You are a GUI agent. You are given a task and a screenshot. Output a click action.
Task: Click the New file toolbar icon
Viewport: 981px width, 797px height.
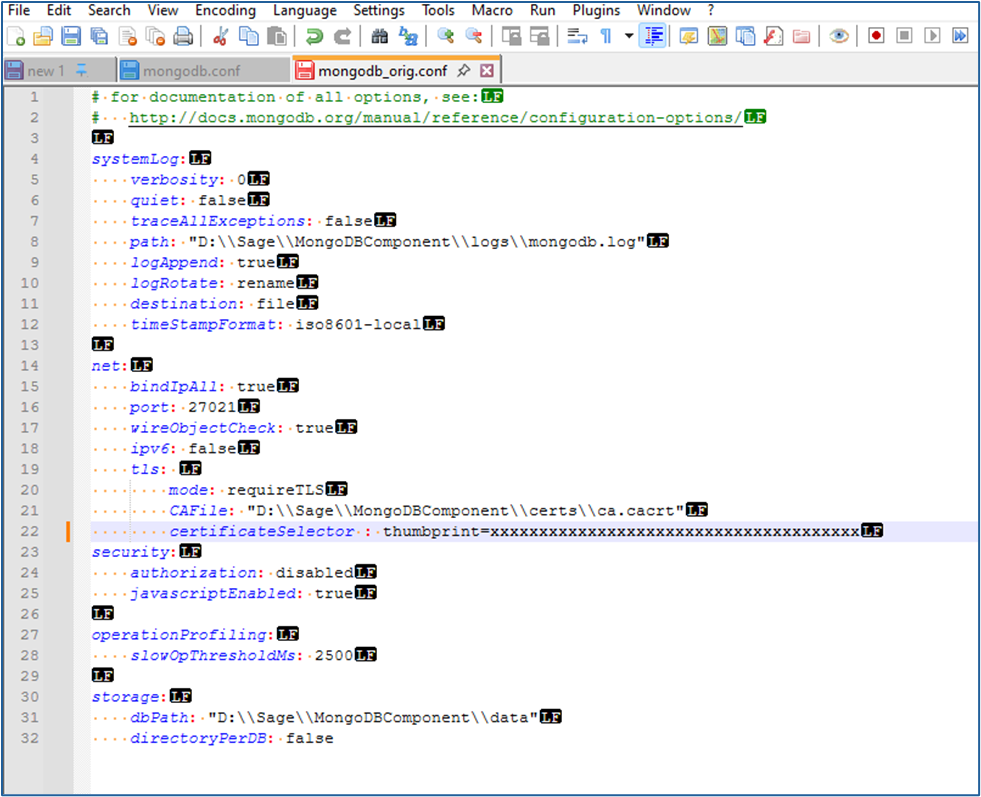(x=16, y=36)
